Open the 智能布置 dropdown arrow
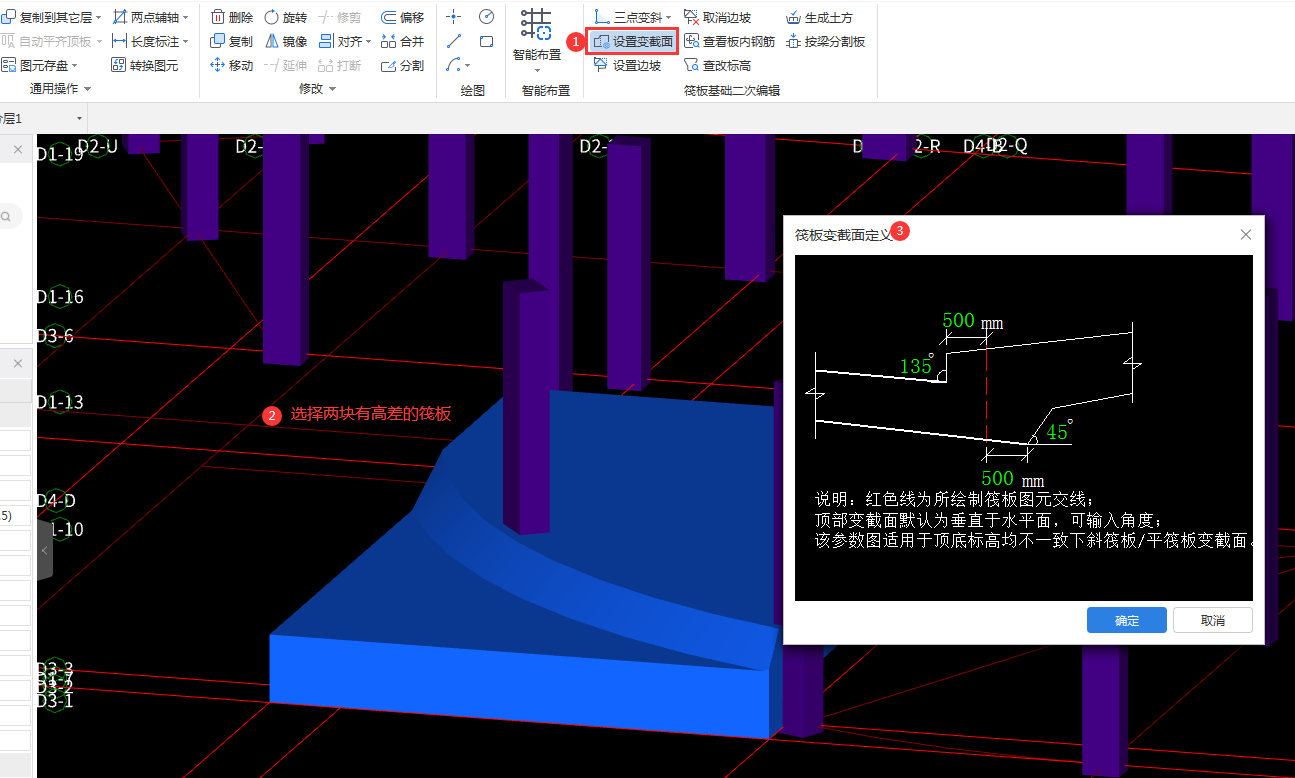This screenshot has height=778, width=1295. click(537, 70)
